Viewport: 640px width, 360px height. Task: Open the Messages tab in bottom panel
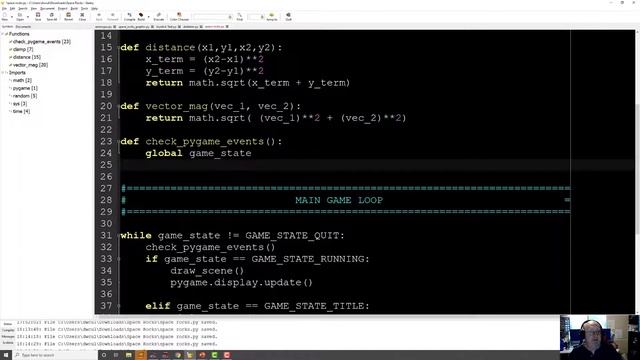coord(8,337)
